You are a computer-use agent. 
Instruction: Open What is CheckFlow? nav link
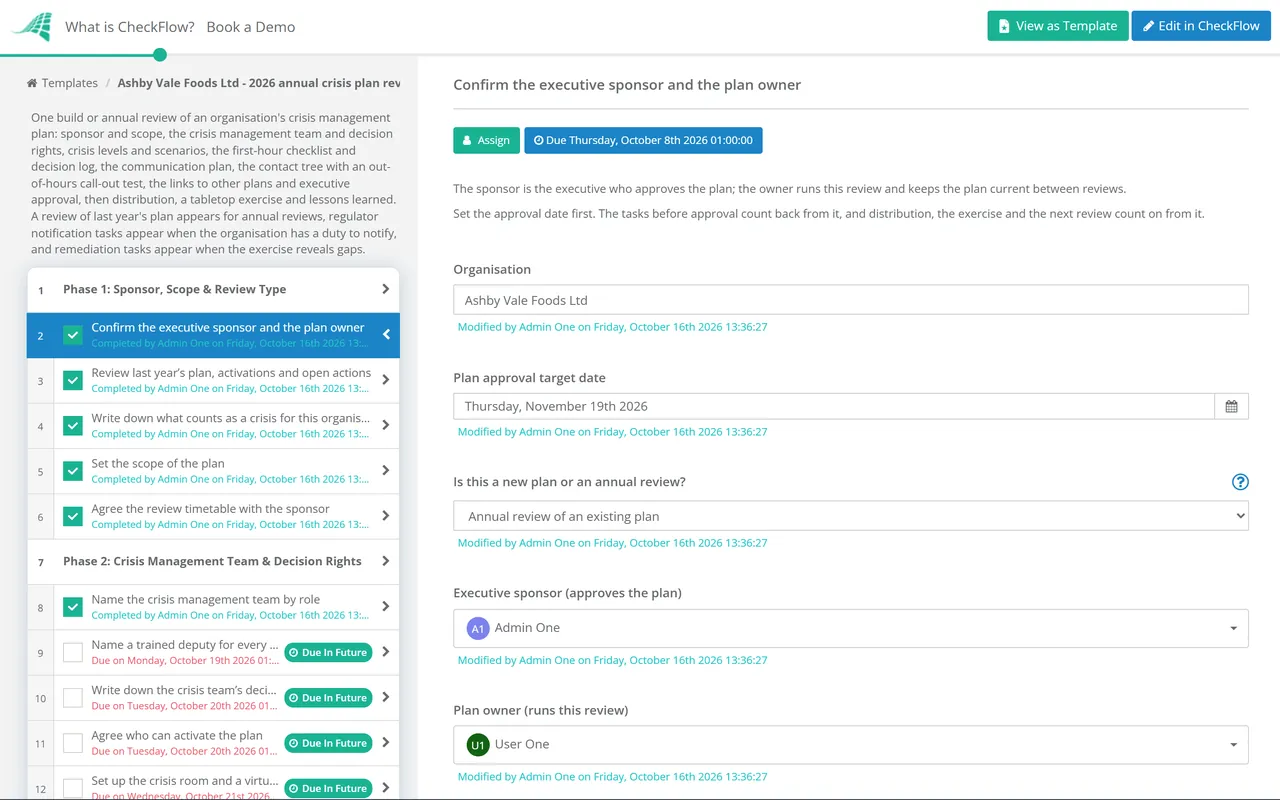(x=130, y=27)
